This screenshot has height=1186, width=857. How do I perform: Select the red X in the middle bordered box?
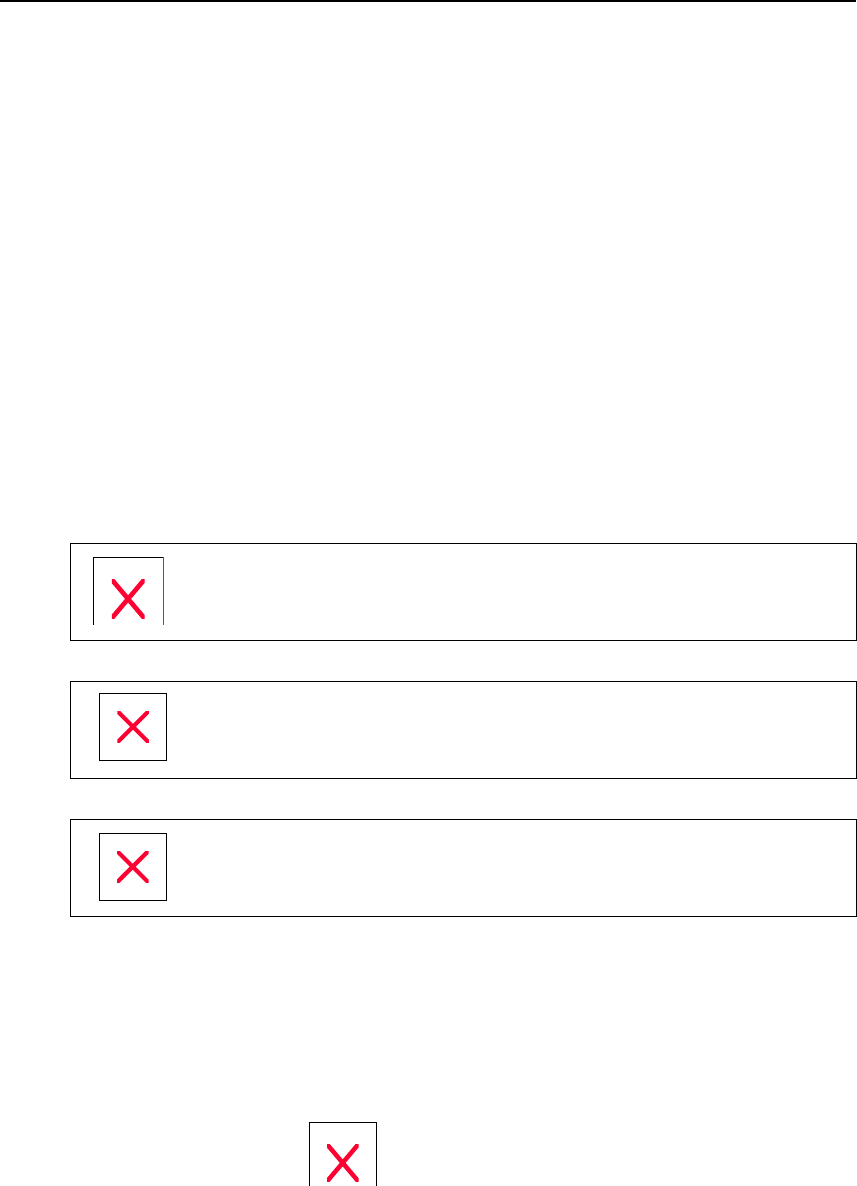133,727
